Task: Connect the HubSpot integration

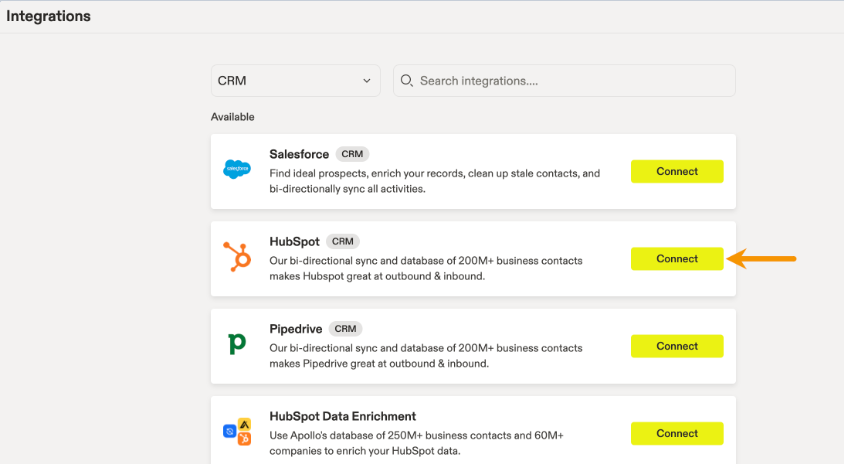Action: tap(677, 258)
